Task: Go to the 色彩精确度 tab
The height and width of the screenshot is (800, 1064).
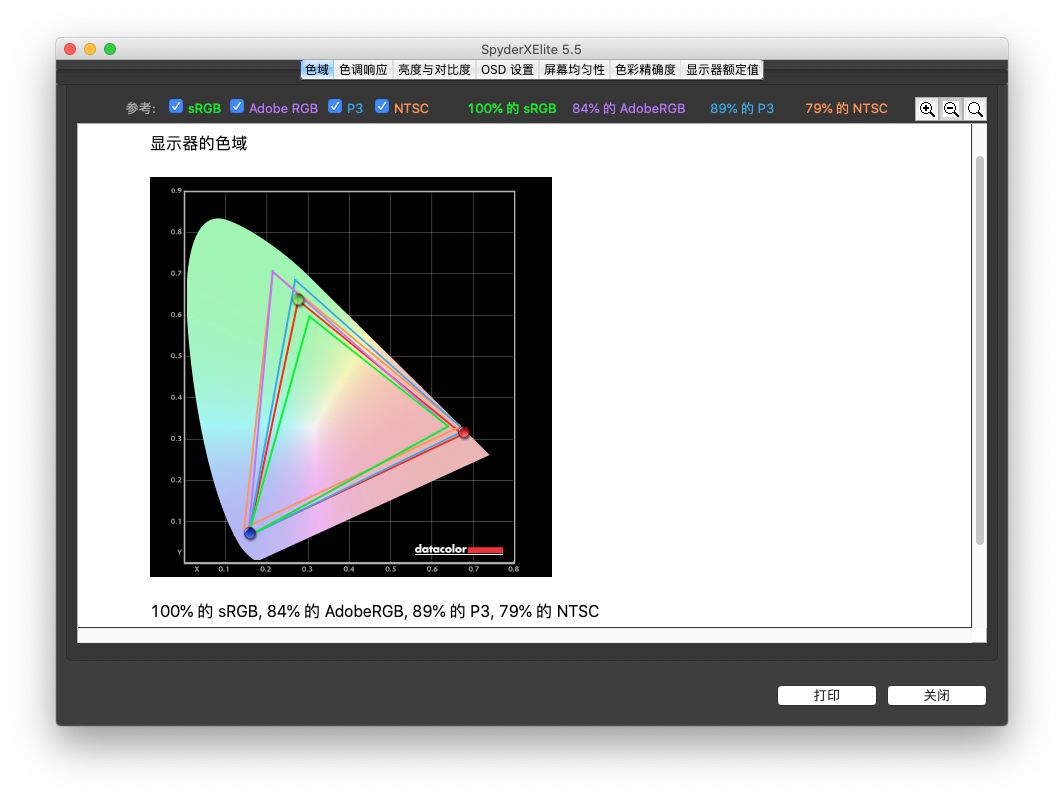Action: point(645,70)
